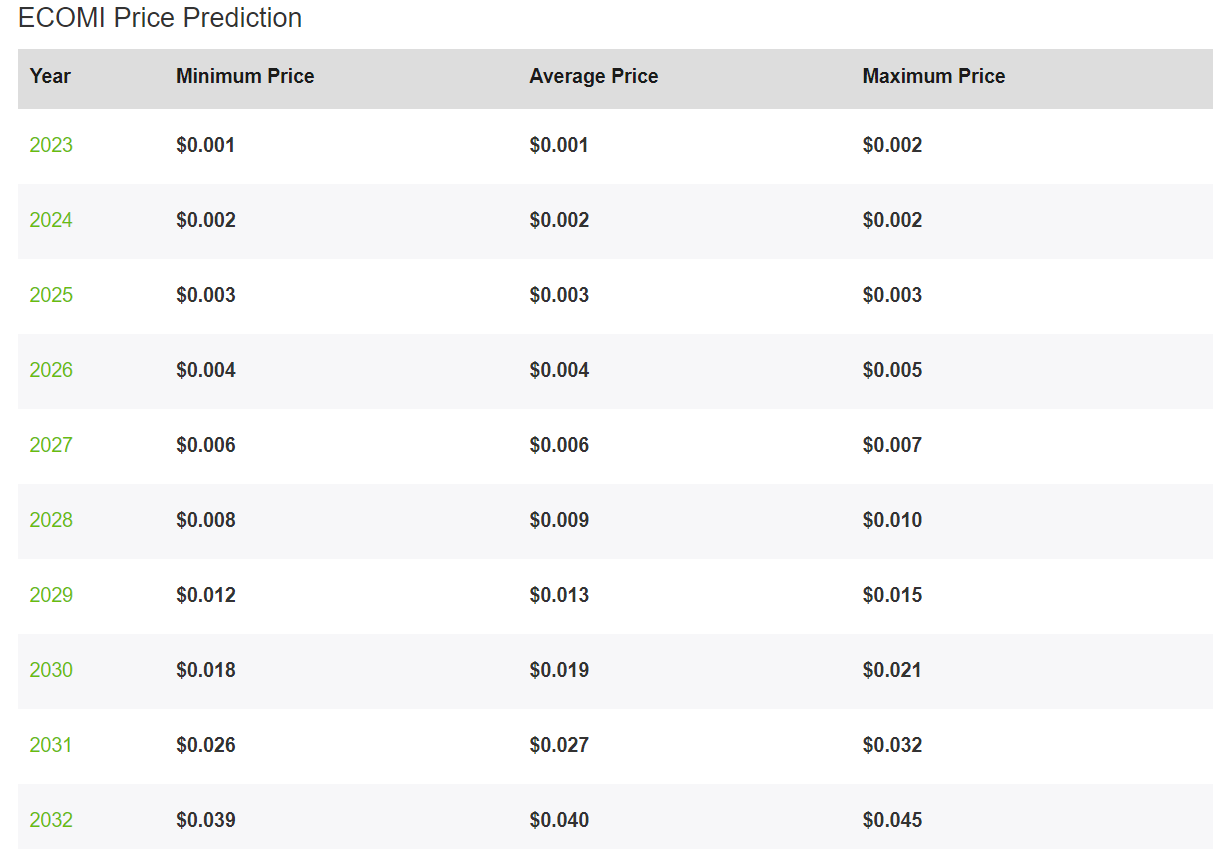The height and width of the screenshot is (849, 1222).
Task: Click the 2024 year link
Action: [51, 220]
